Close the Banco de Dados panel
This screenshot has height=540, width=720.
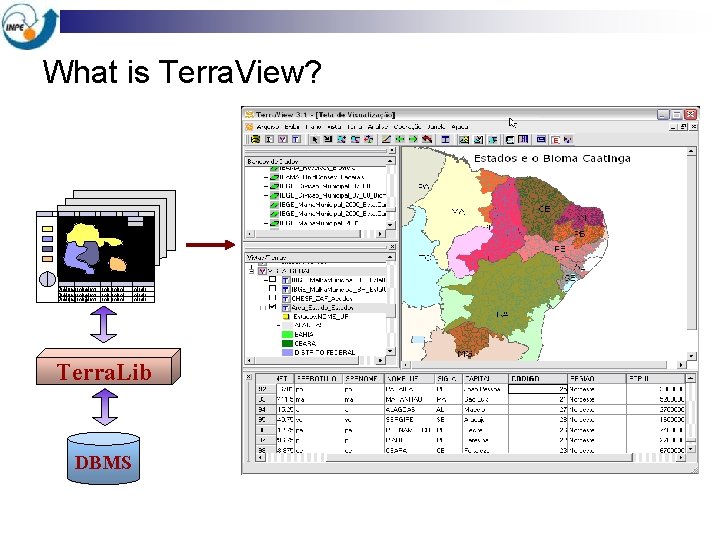tap(392, 150)
